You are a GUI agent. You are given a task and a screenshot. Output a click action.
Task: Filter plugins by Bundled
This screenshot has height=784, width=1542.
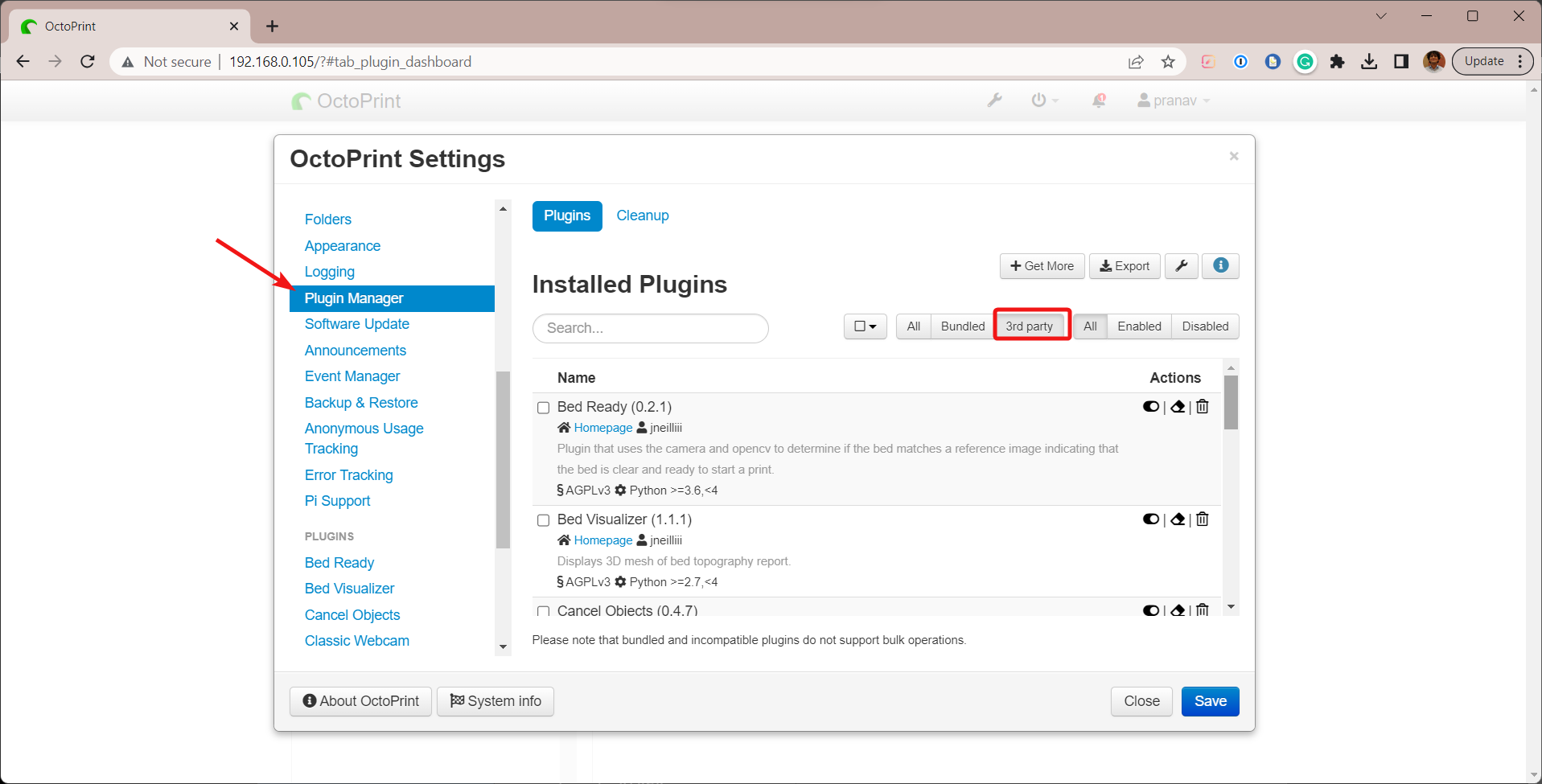point(963,326)
